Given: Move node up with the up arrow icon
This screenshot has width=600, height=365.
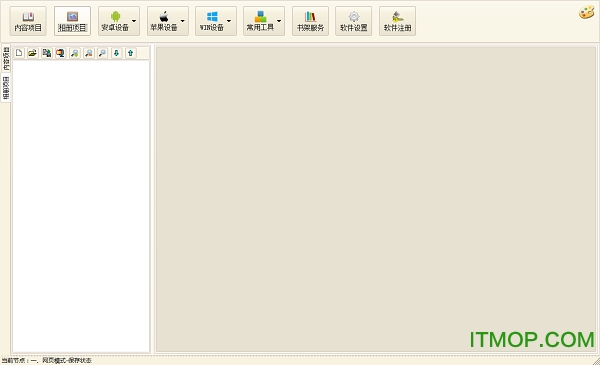Looking at the screenshot, I should [x=130, y=53].
